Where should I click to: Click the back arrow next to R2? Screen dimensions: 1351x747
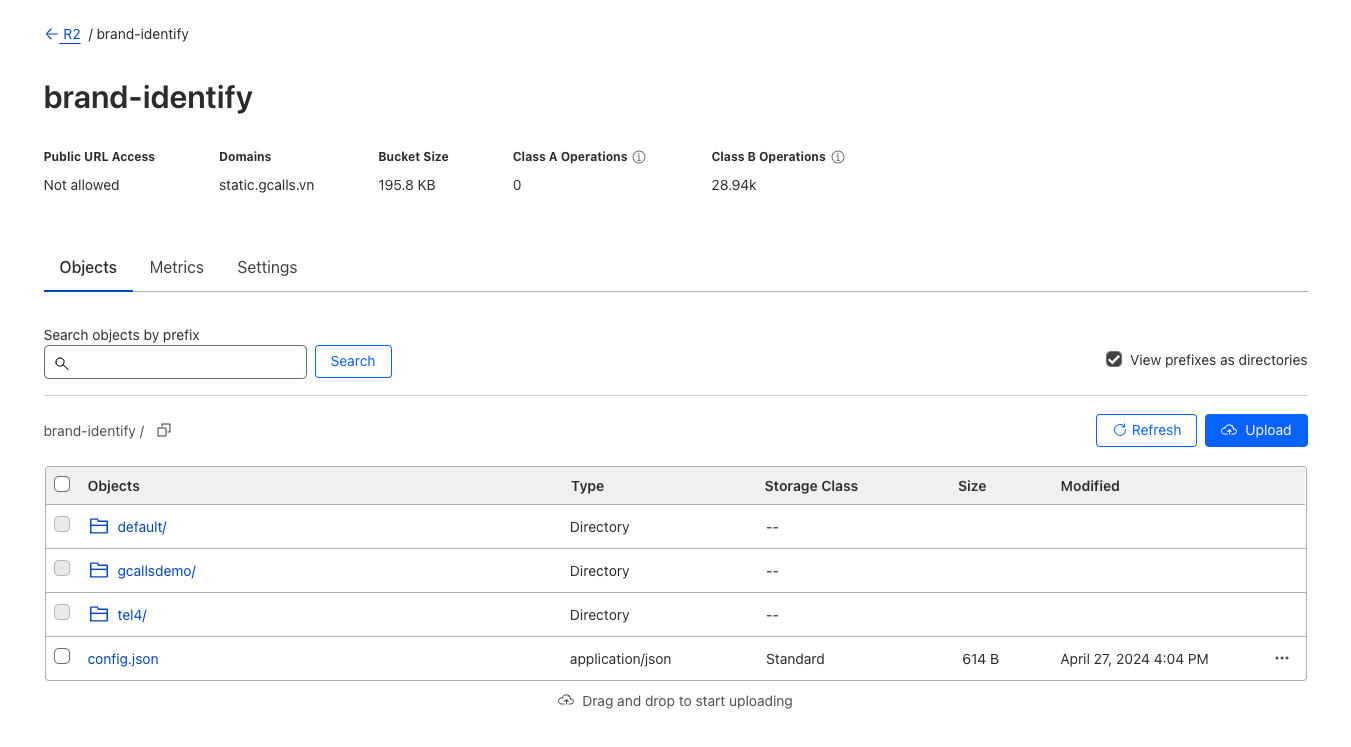tap(52, 34)
